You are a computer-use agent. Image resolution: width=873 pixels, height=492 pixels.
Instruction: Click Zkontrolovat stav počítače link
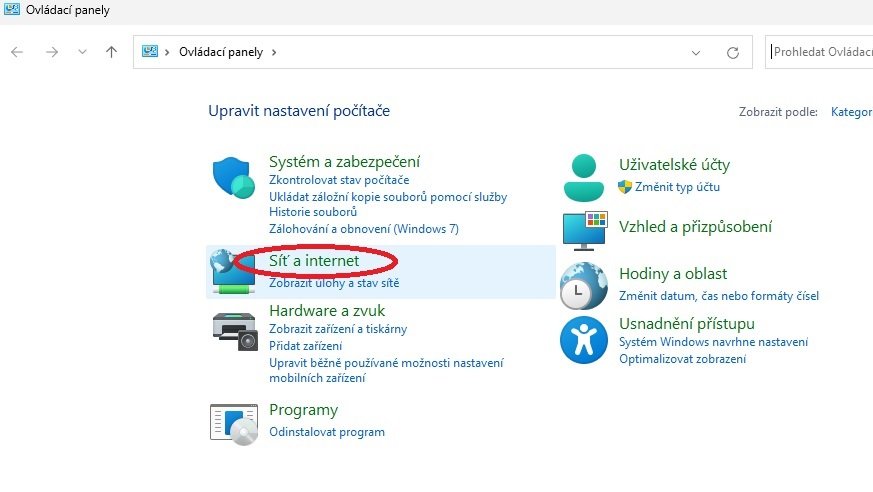(339, 180)
